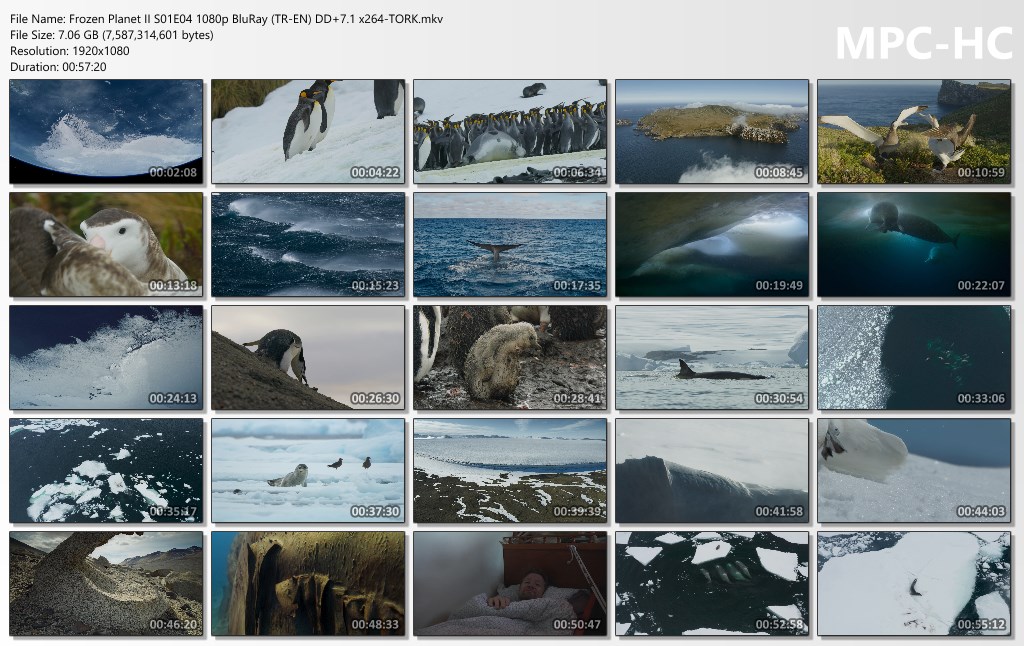Viewport: 1024px width, 646px height.
Task: Select the man-in-bed thumbnail at 00:50:47
Action: (510, 583)
